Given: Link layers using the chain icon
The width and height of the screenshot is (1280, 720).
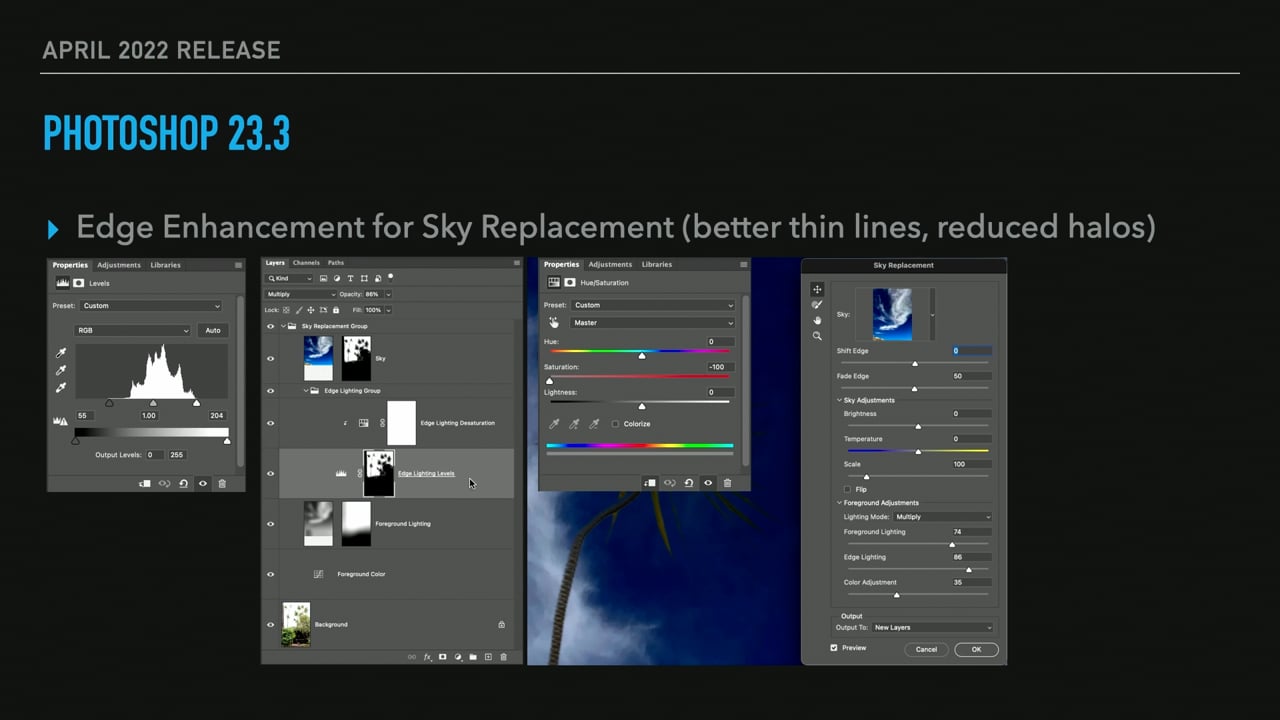Looking at the screenshot, I should (412, 657).
